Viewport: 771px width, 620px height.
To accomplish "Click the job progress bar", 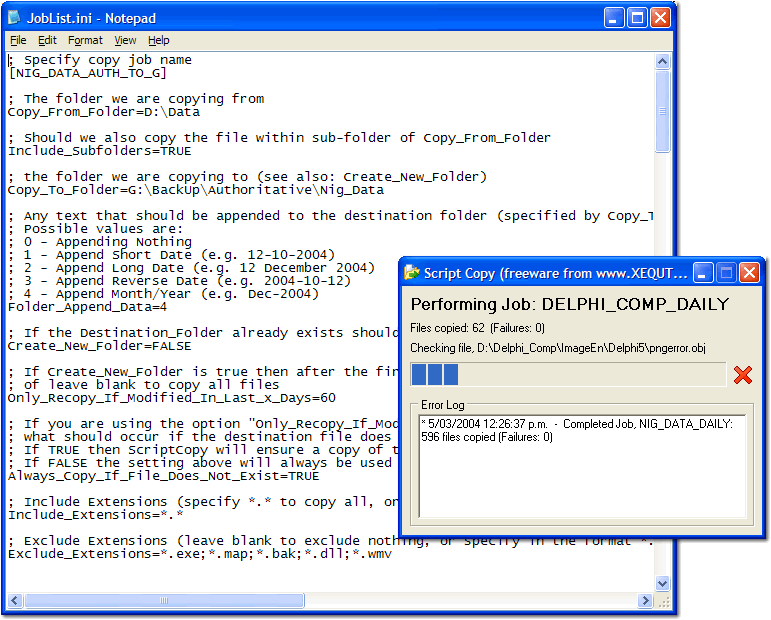I will point(568,375).
